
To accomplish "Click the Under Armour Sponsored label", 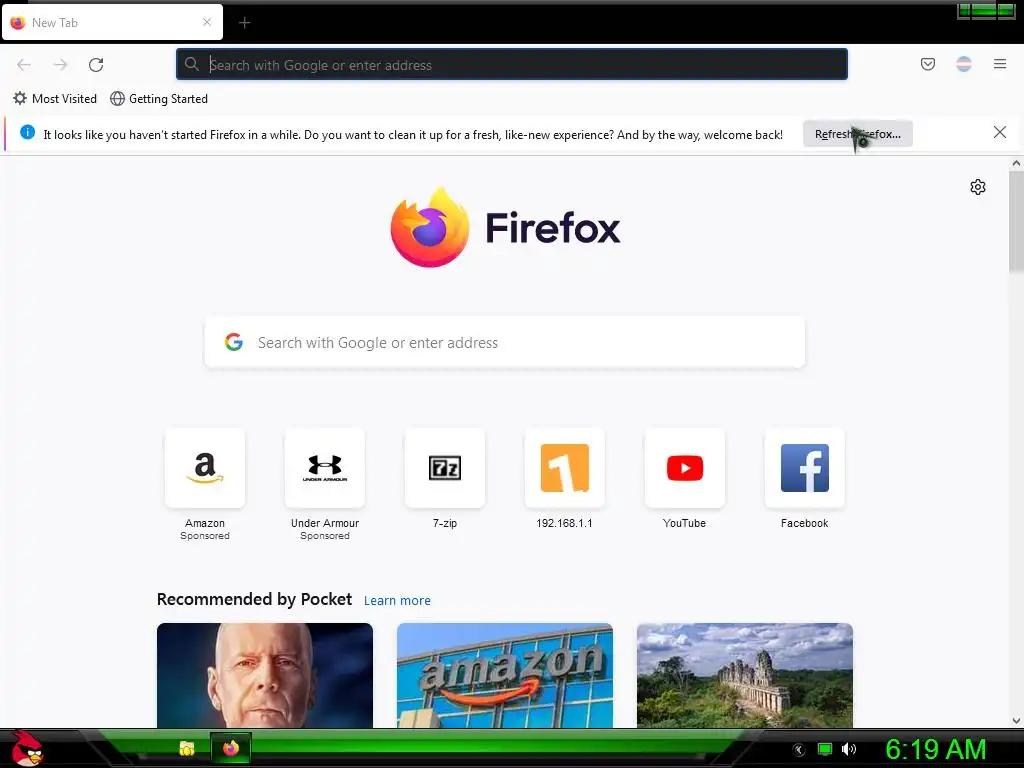I will click(x=325, y=536).
